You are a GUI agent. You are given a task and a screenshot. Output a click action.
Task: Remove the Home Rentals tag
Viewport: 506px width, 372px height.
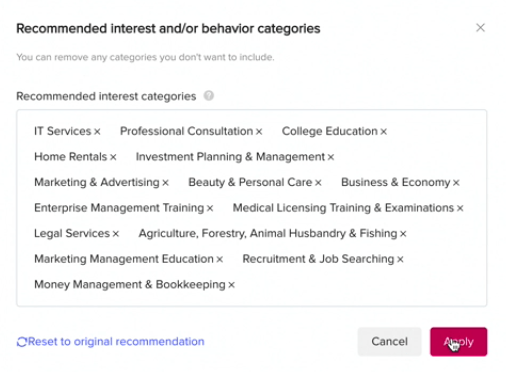113,157
